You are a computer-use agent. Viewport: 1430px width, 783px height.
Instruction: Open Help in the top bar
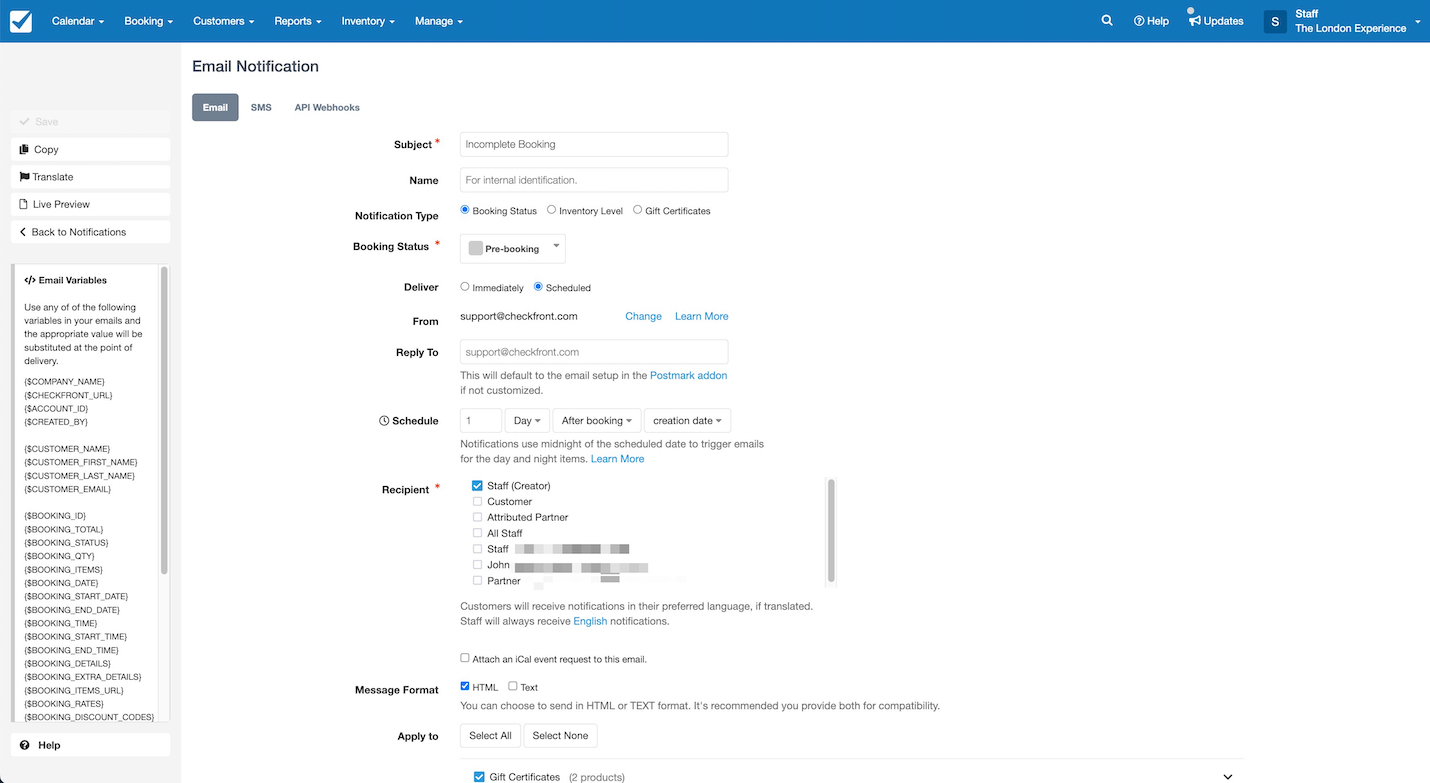(x=1151, y=21)
